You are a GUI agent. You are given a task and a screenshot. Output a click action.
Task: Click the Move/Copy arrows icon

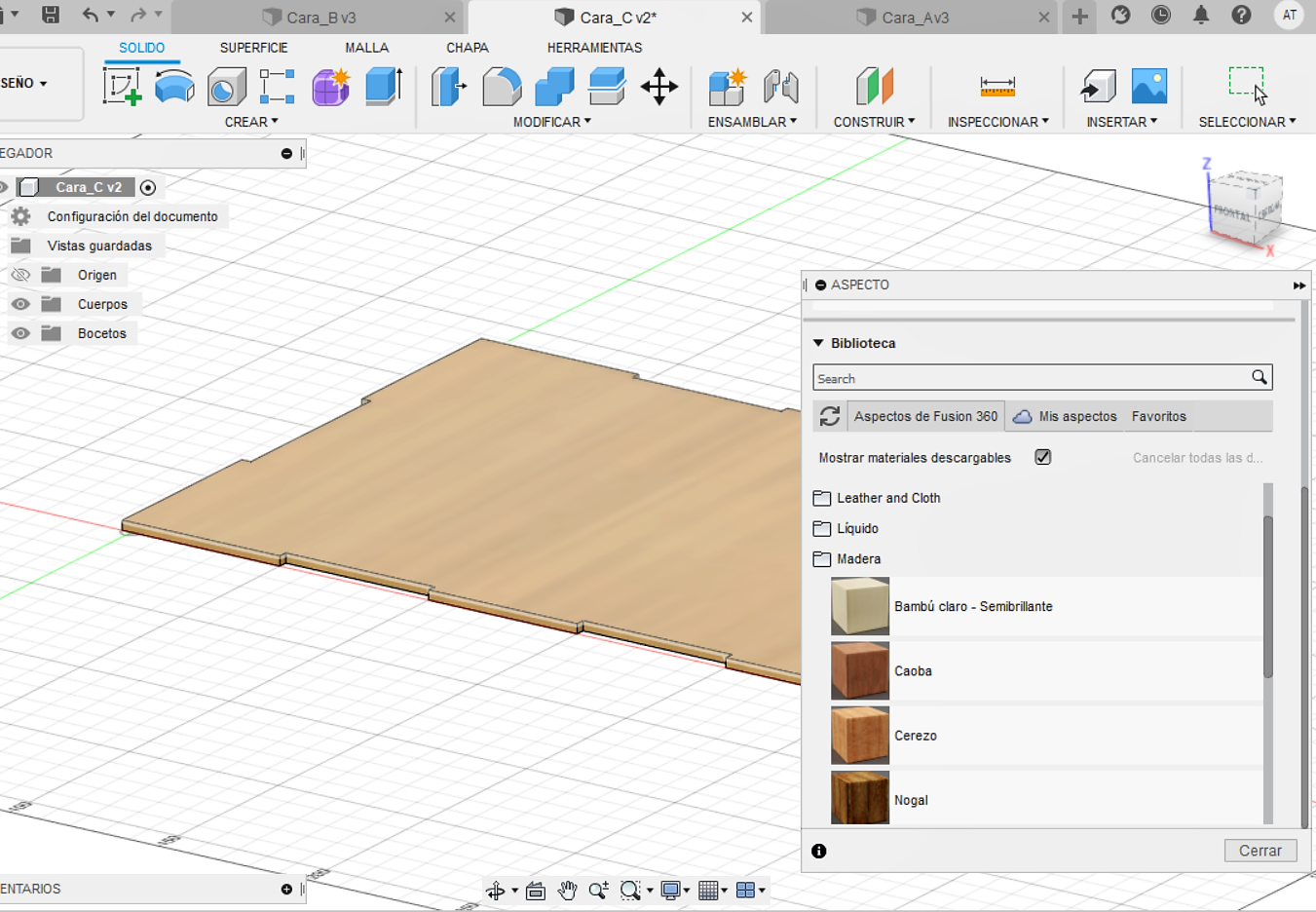[x=659, y=86]
